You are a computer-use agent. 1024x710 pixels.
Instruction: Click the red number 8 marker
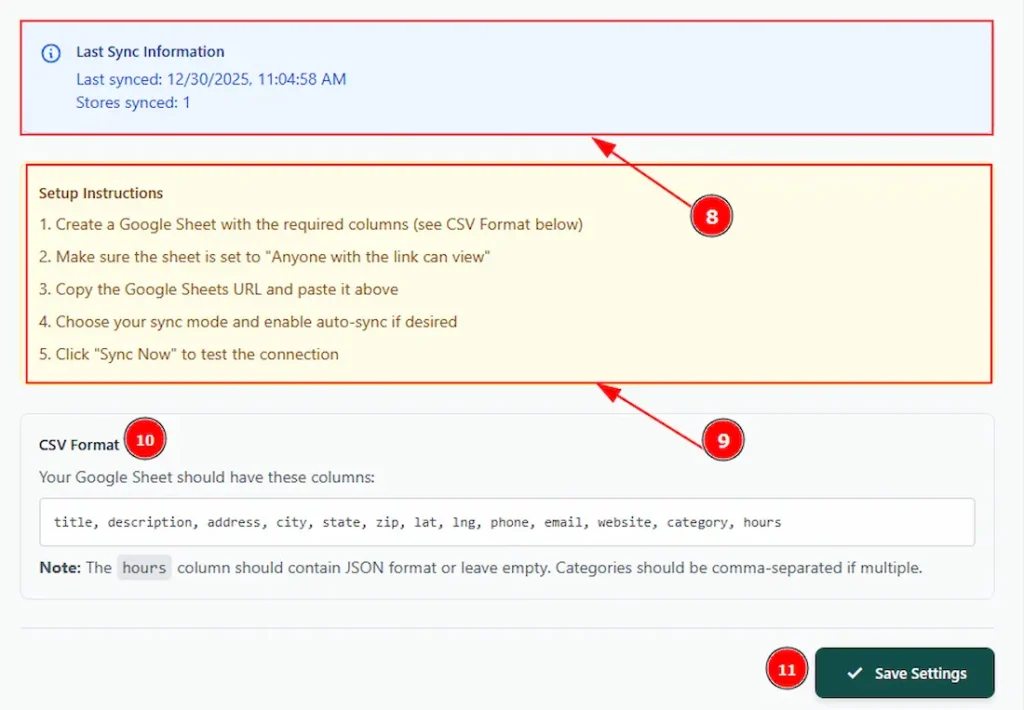(712, 216)
